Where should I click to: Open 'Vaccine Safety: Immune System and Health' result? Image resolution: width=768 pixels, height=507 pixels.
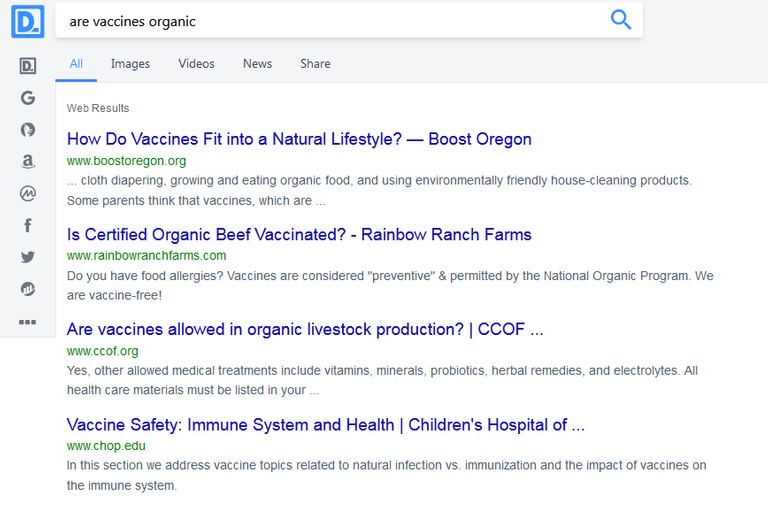pos(326,425)
